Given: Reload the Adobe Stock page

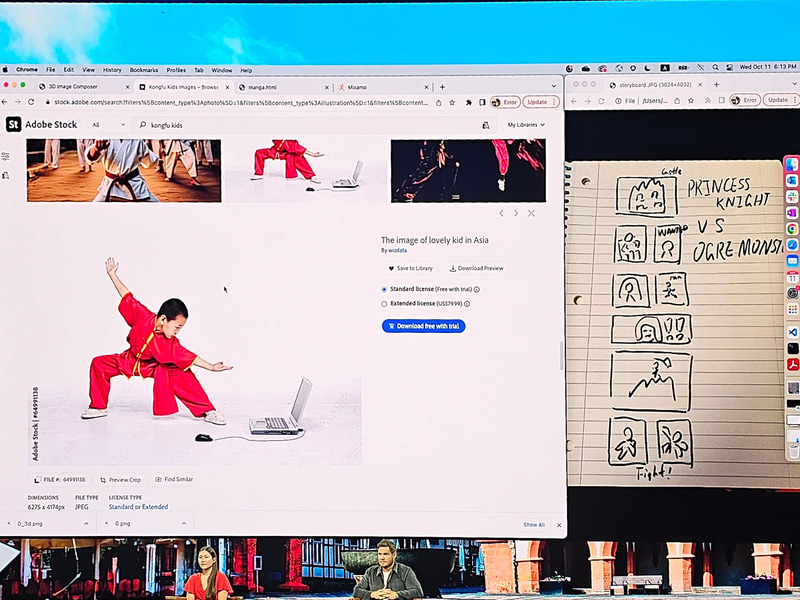Looking at the screenshot, I should 31,102.
